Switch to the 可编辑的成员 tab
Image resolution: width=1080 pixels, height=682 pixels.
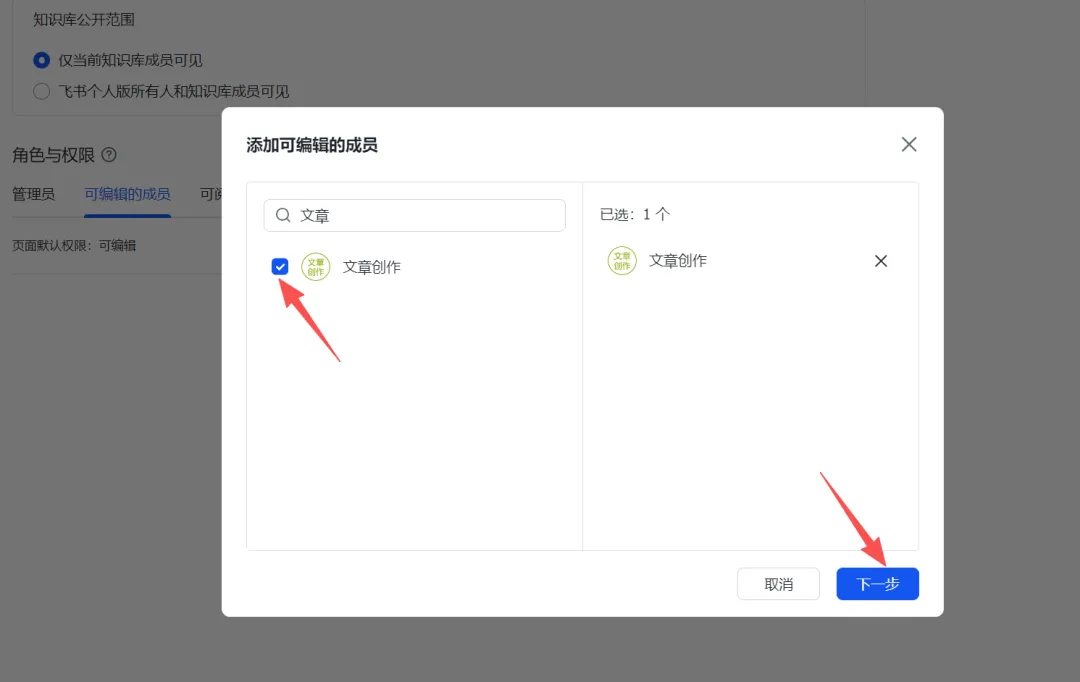point(127,194)
